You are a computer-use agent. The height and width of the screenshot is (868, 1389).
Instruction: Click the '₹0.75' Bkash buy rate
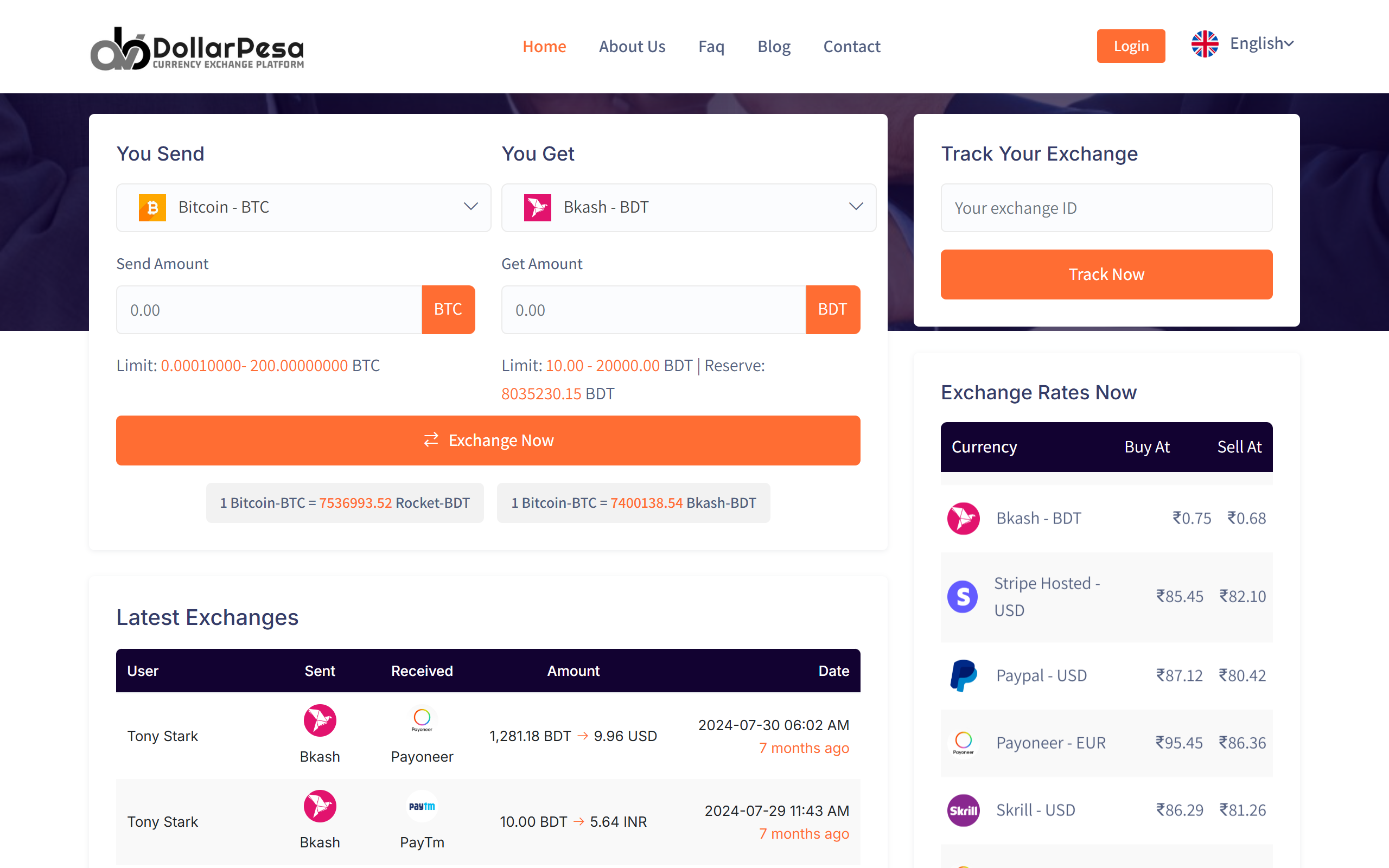[x=1192, y=519]
